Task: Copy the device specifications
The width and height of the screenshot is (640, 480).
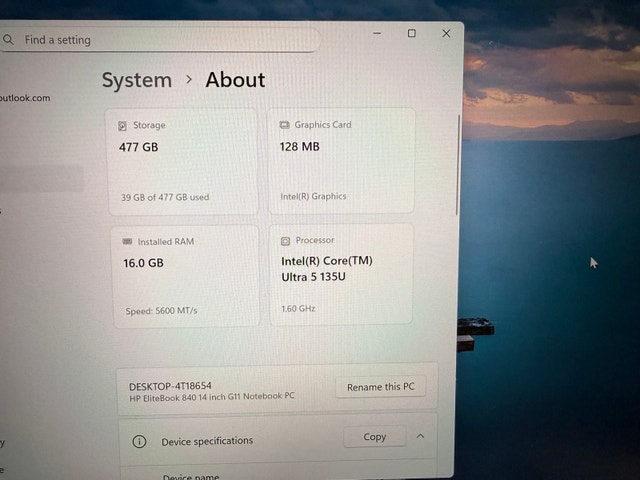Action: point(375,437)
